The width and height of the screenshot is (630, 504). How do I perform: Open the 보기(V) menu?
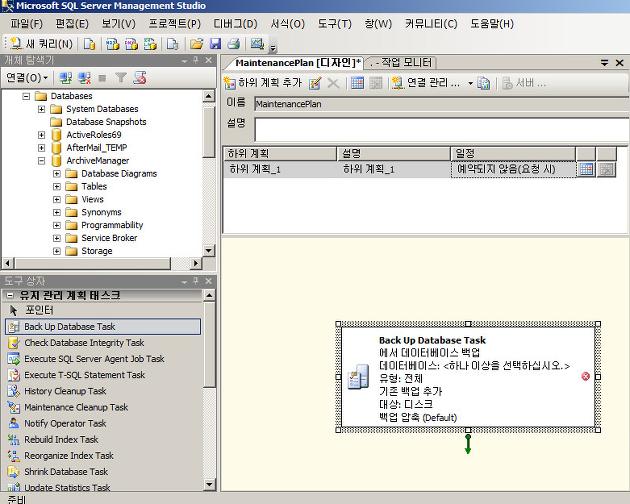coord(119,24)
